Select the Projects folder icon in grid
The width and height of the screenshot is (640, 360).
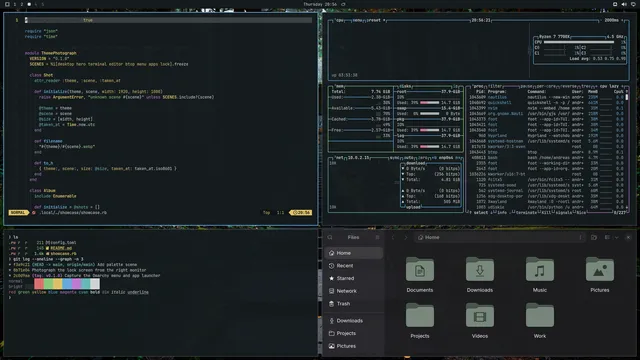click(x=420, y=316)
